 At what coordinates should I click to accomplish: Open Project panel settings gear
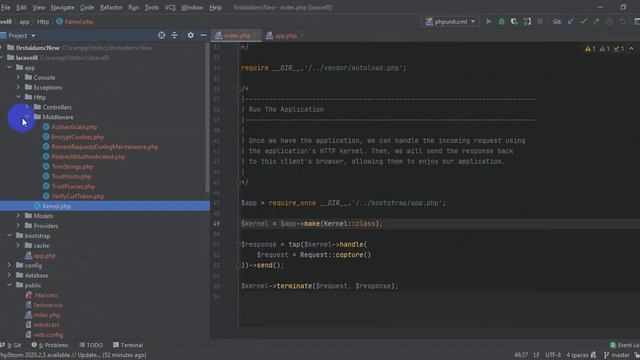(191, 36)
